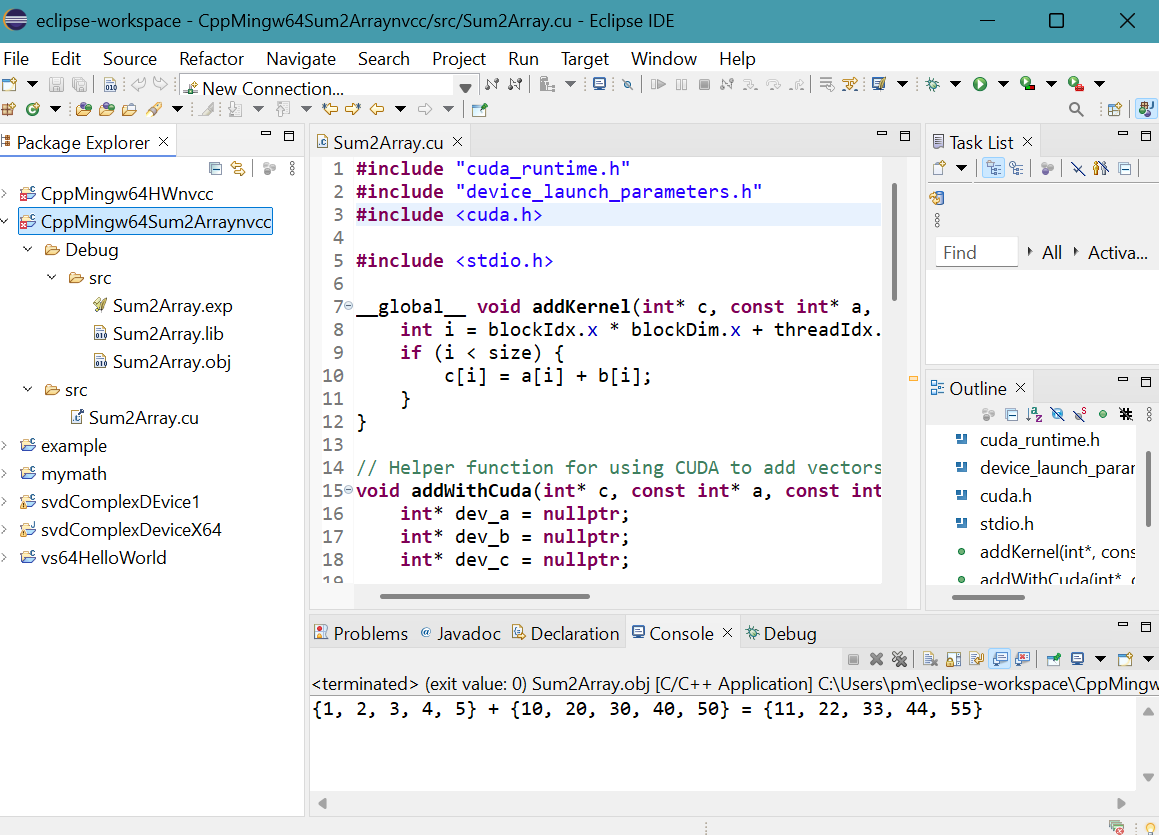The height and width of the screenshot is (835, 1159).
Task: Select Sum2Array.obj file in Debug src
Action: tap(163, 362)
